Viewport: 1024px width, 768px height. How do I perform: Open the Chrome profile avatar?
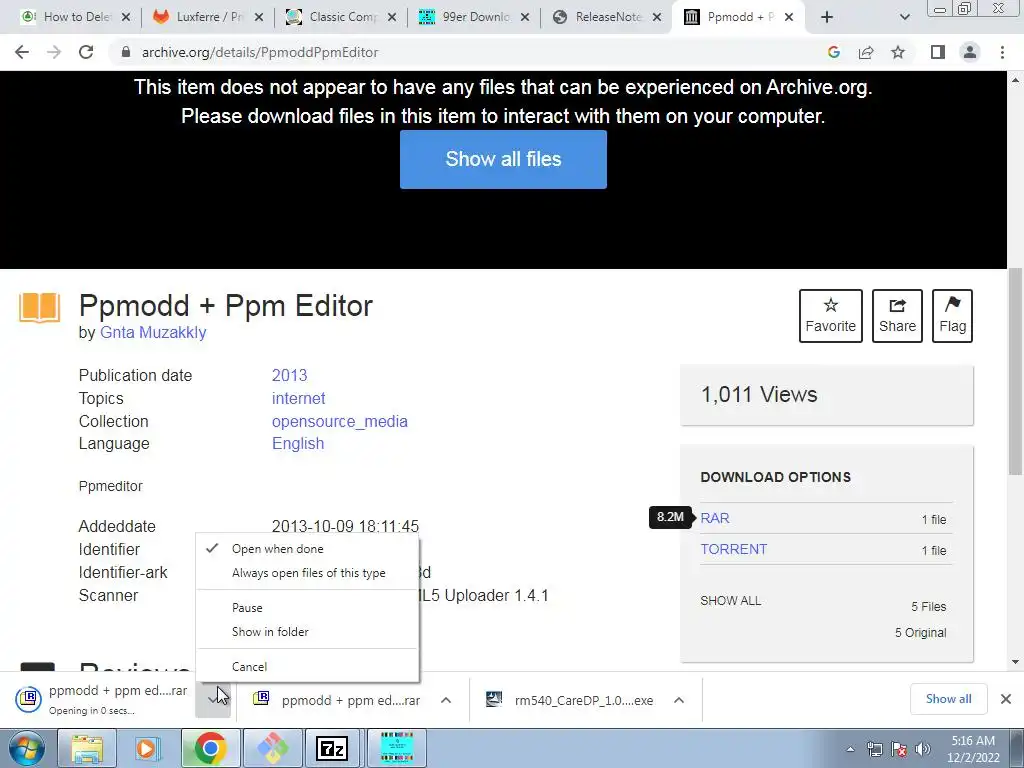pyautogui.click(x=970, y=52)
